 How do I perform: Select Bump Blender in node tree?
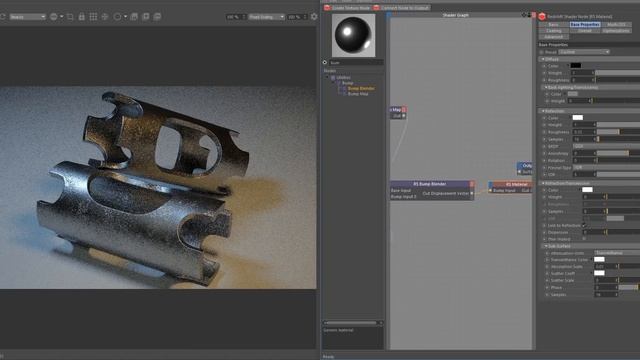point(361,89)
